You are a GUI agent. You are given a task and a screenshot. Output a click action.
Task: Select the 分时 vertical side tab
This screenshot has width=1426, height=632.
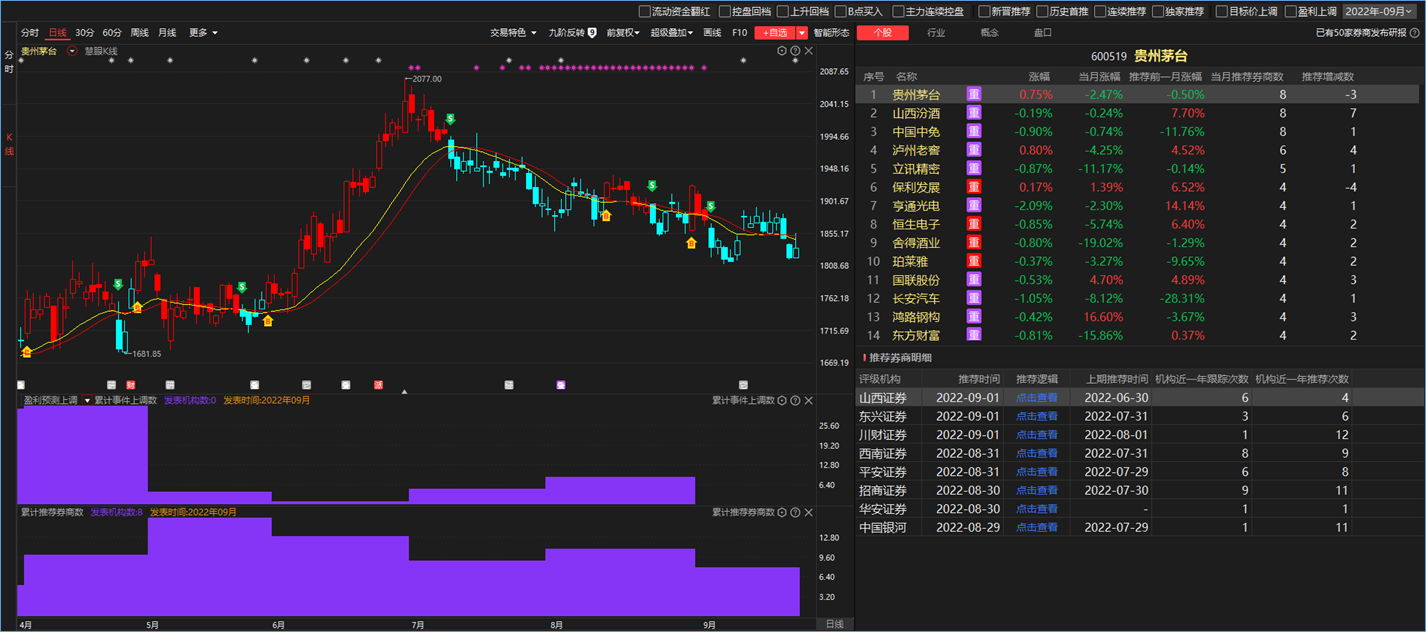[9, 62]
